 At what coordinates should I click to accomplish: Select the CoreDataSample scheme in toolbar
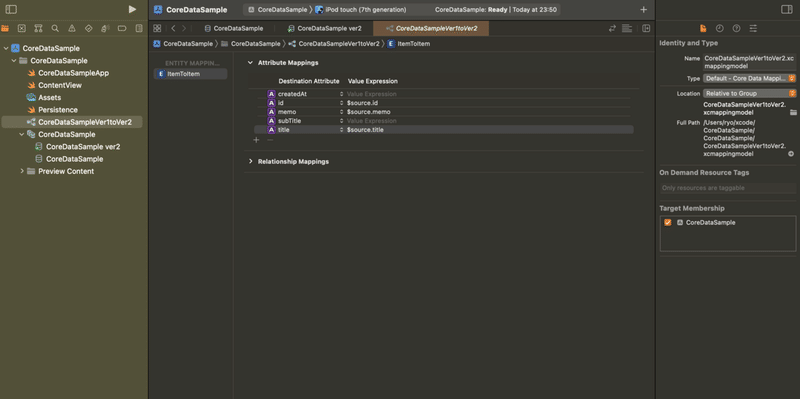click(x=277, y=10)
